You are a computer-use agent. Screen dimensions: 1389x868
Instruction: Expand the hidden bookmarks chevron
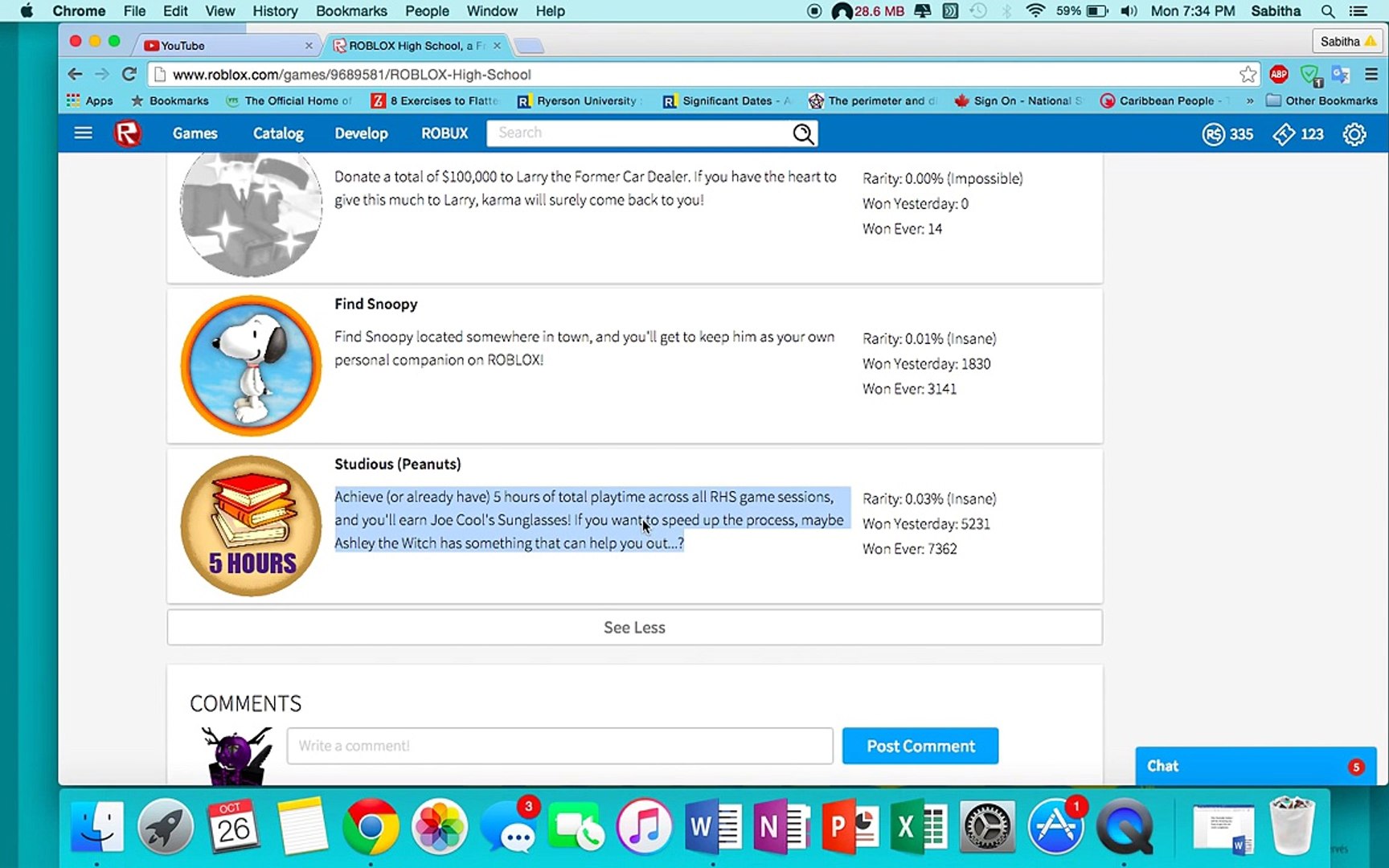point(1249,100)
